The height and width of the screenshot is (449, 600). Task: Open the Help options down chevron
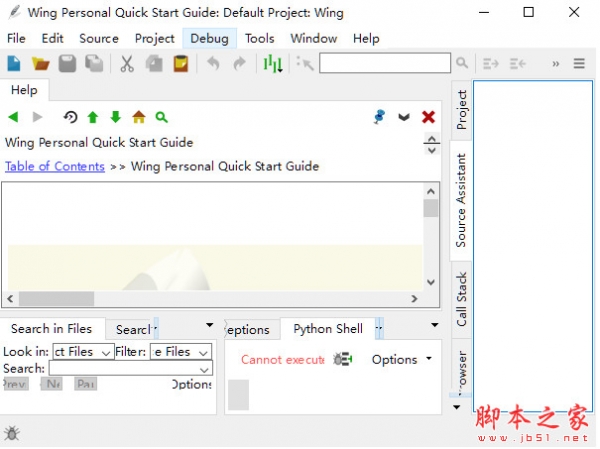pyautogui.click(x=404, y=117)
